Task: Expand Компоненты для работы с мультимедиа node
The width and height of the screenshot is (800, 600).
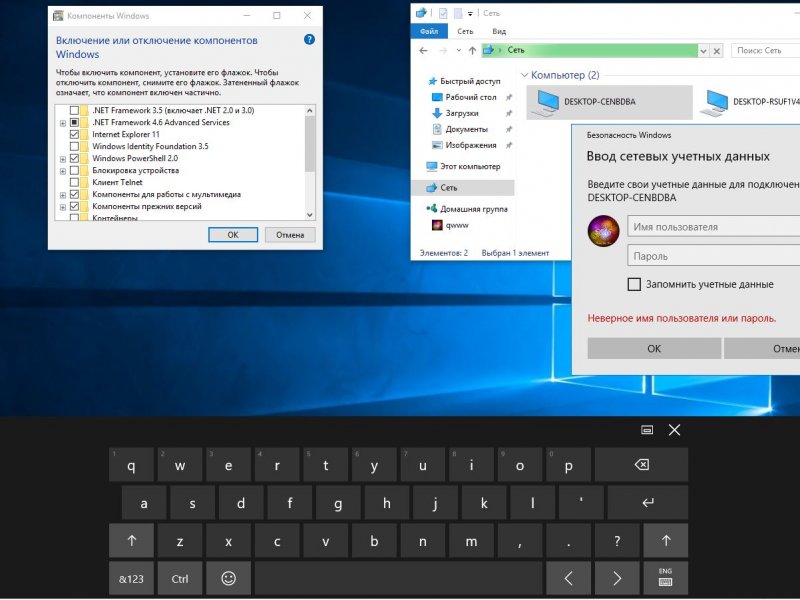Action: point(63,195)
